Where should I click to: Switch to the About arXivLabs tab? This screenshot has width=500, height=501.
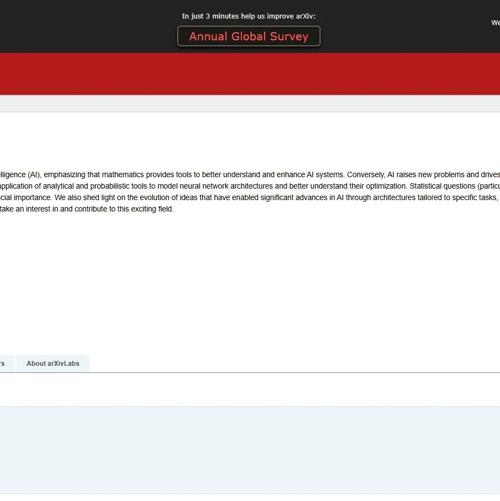coord(53,364)
